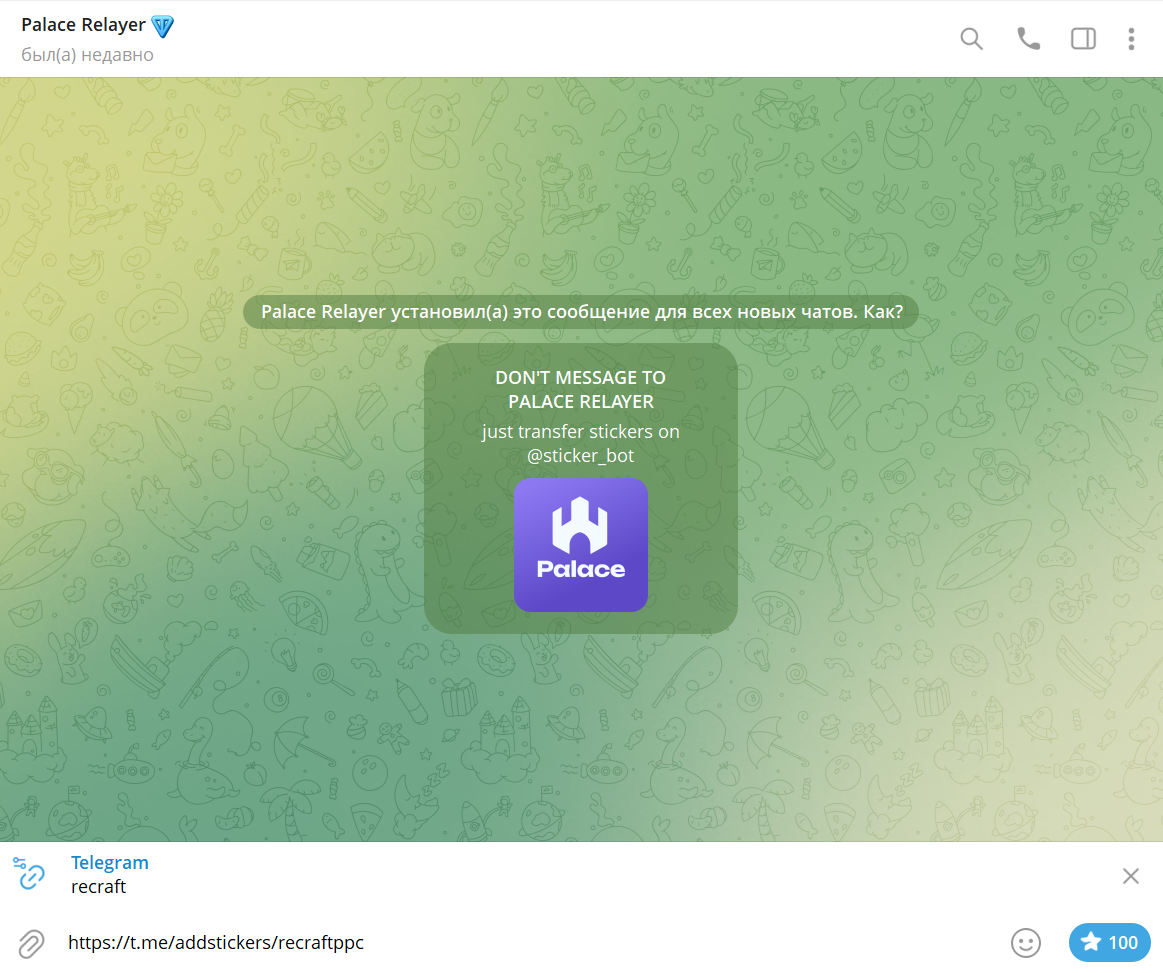Click the gem emoji status beside Palace Relayer
This screenshot has width=1163, height=973.
(x=162, y=25)
